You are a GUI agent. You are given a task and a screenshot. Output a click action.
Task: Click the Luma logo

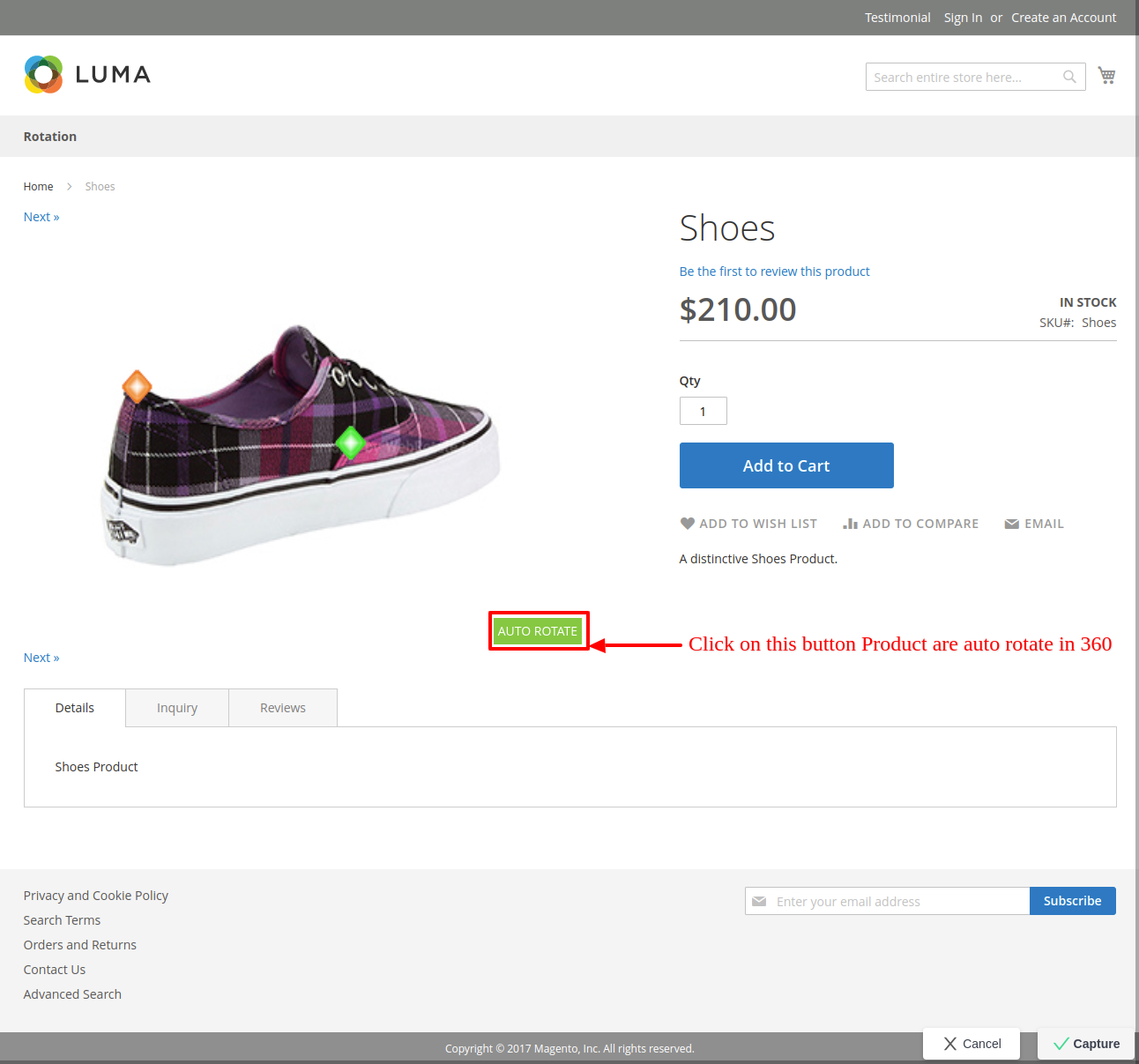coord(87,75)
